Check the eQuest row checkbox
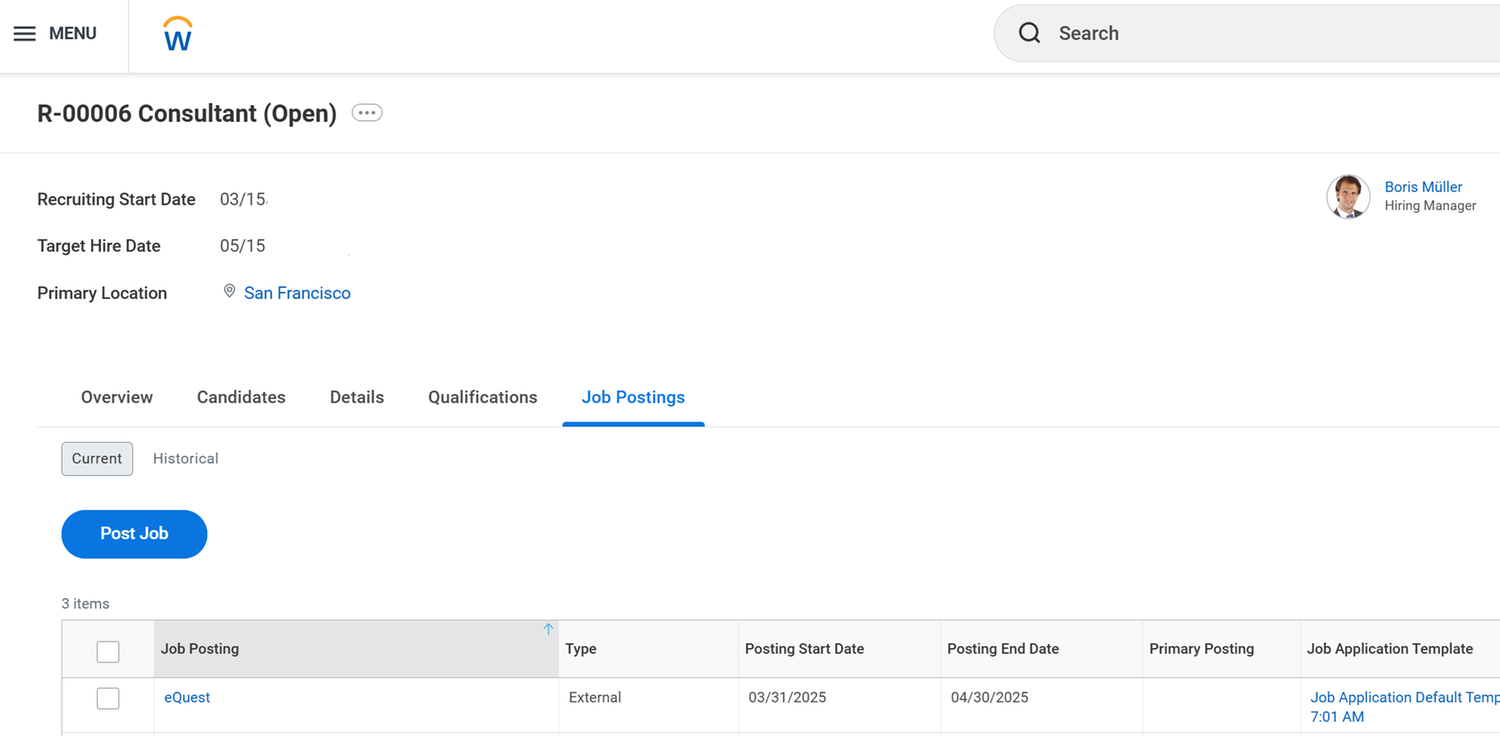This screenshot has width=1500, height=736. 107,698
